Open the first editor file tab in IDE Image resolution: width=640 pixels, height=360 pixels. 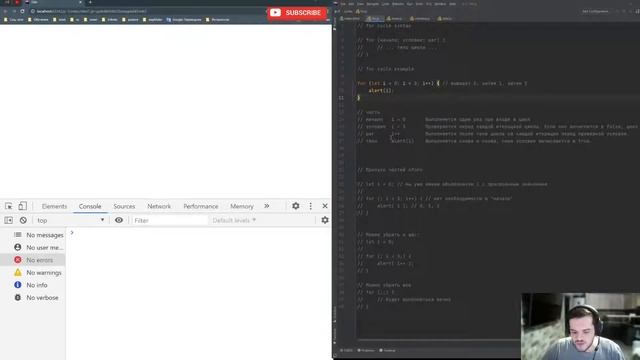[x=350, y=19]
